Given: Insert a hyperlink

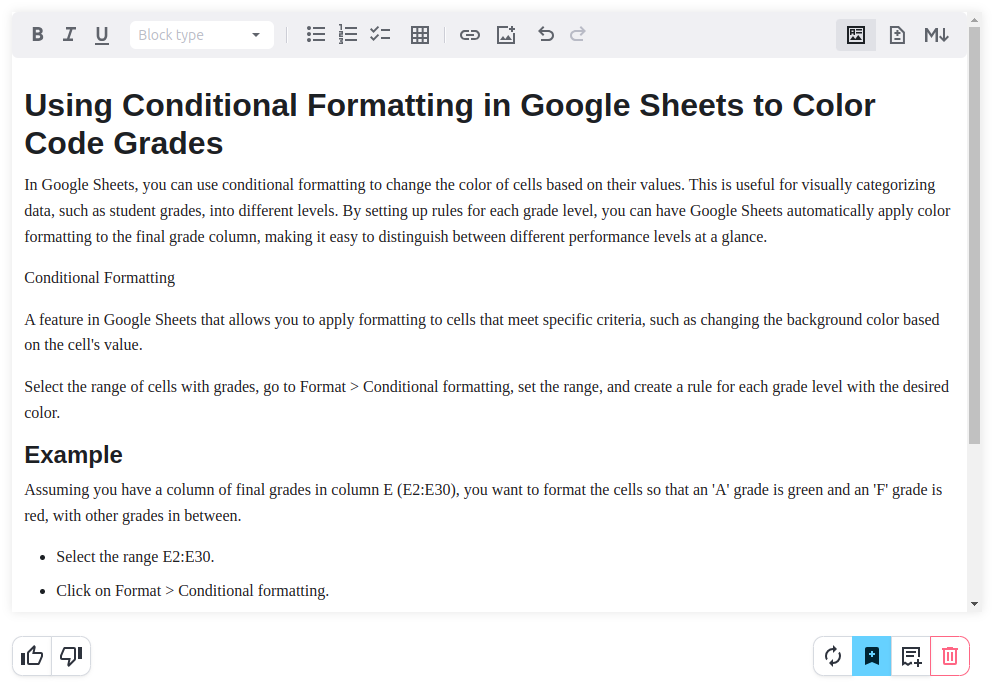Looking at the screenshot, I should (470, 34).
